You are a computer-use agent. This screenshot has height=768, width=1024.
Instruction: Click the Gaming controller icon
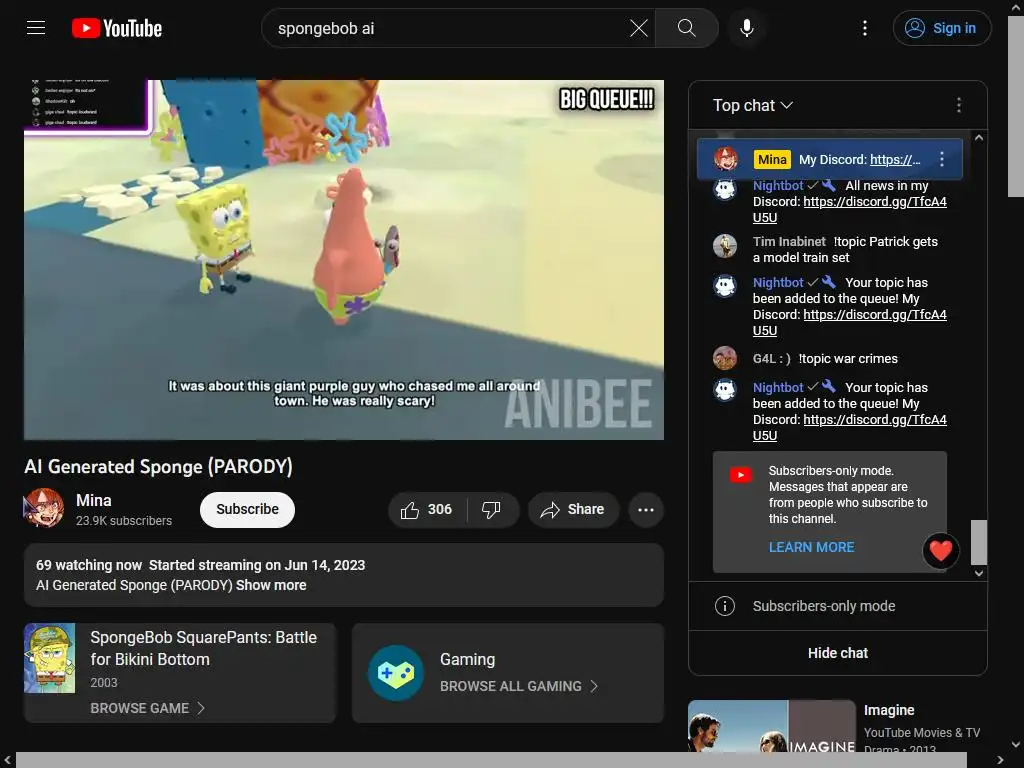point(396,673)
